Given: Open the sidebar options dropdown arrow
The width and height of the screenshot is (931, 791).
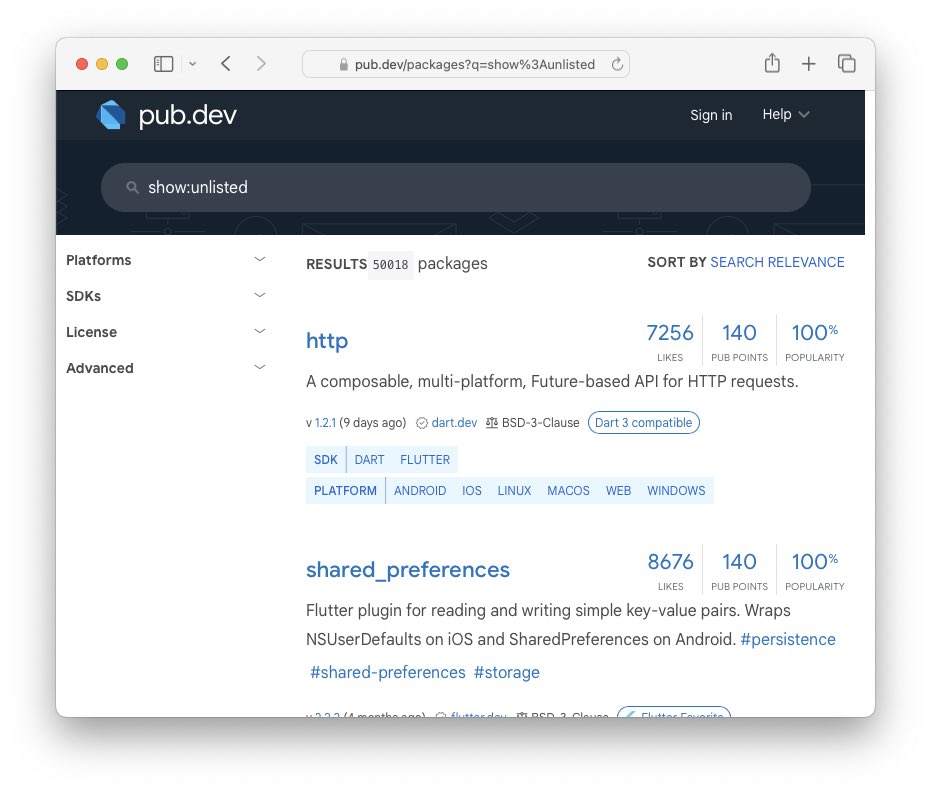Looking at the screenshot, I should [192, 64].
